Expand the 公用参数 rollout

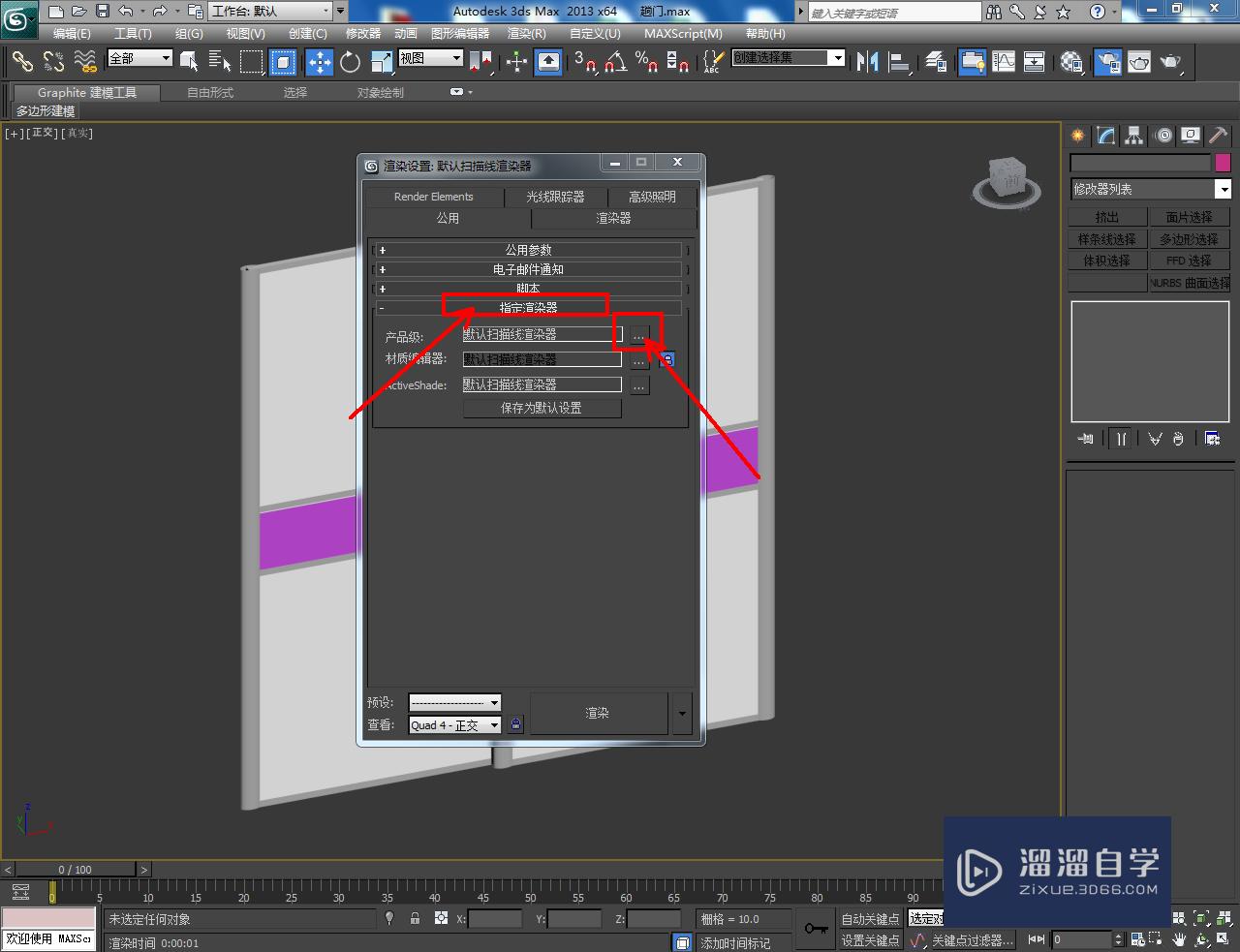coord(528,250)
